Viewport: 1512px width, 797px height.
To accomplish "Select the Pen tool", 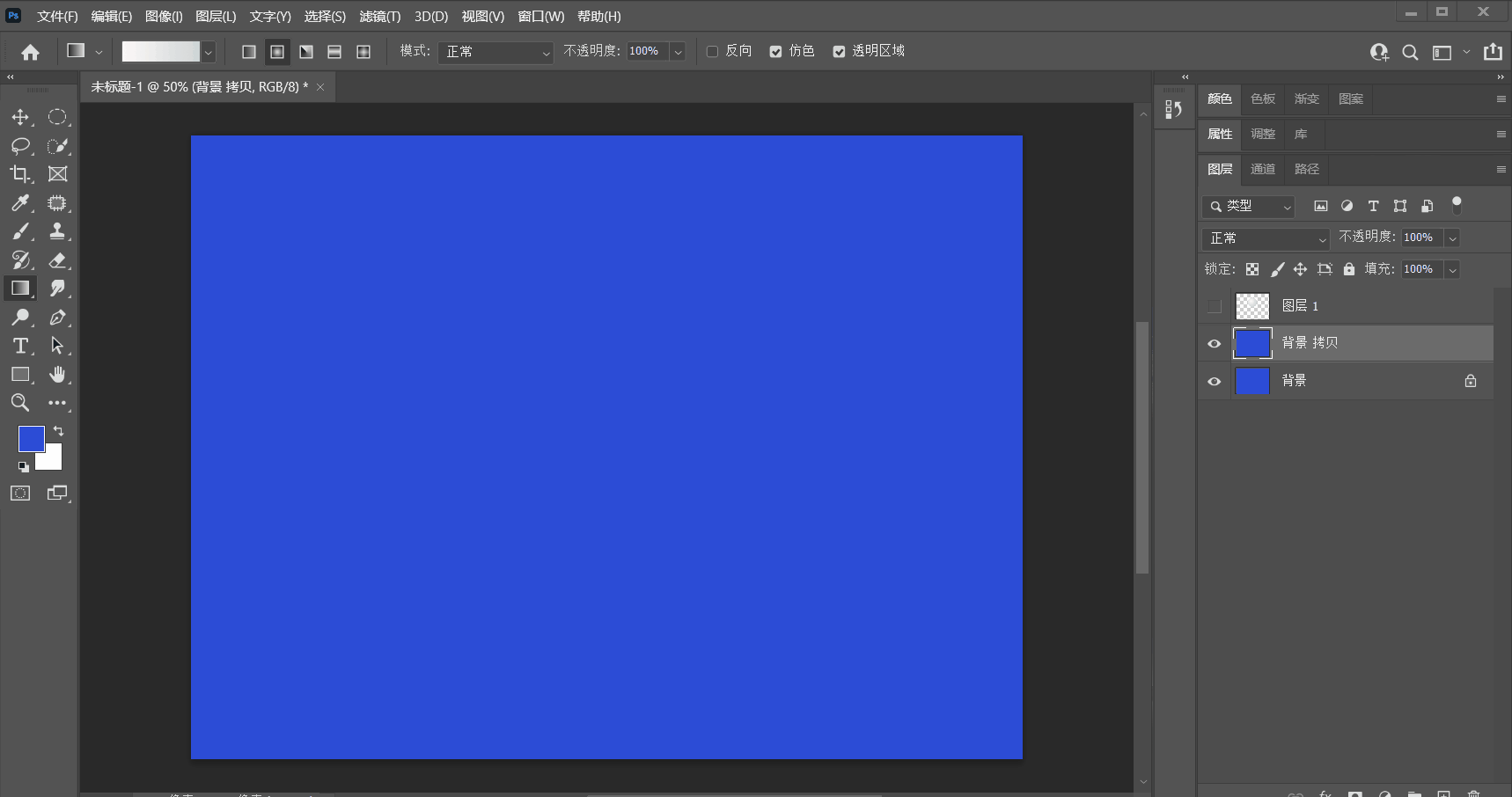I will [x=57, y=318].
